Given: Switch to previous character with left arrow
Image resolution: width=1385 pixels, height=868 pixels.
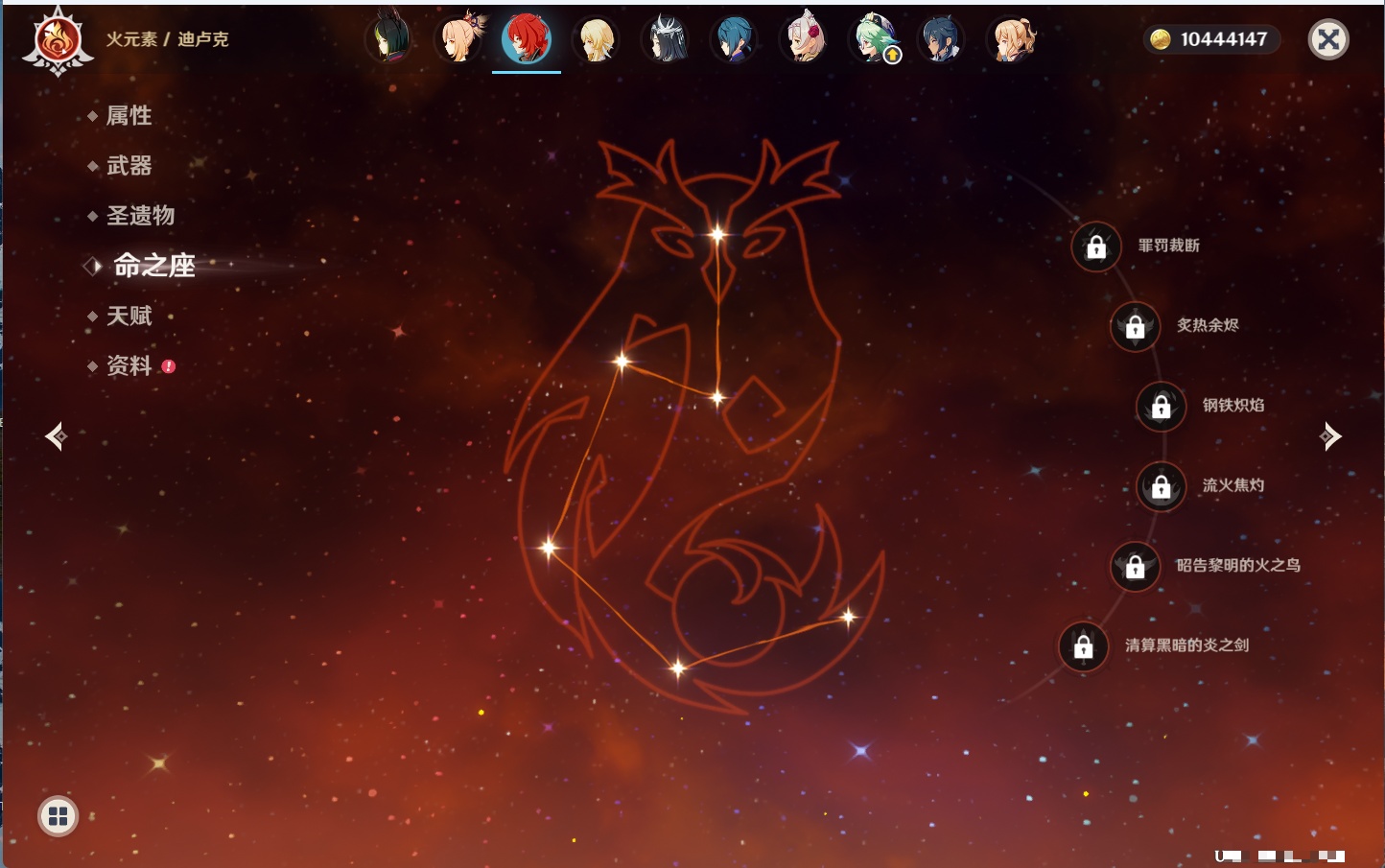Looking at the screenshot, I should (56, 436).
